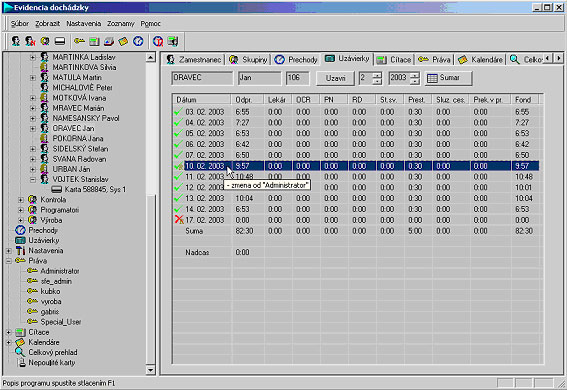Switch to the Práva tab

click(434, 60)
